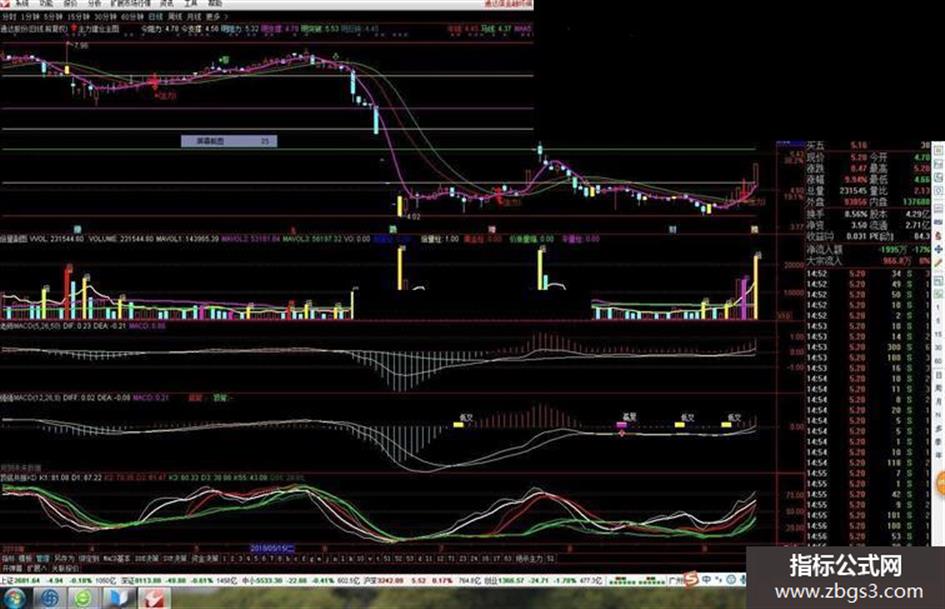The image size is (945, 609).
Task: Click the 创业 index value in status bar
Action: (509, 581)
